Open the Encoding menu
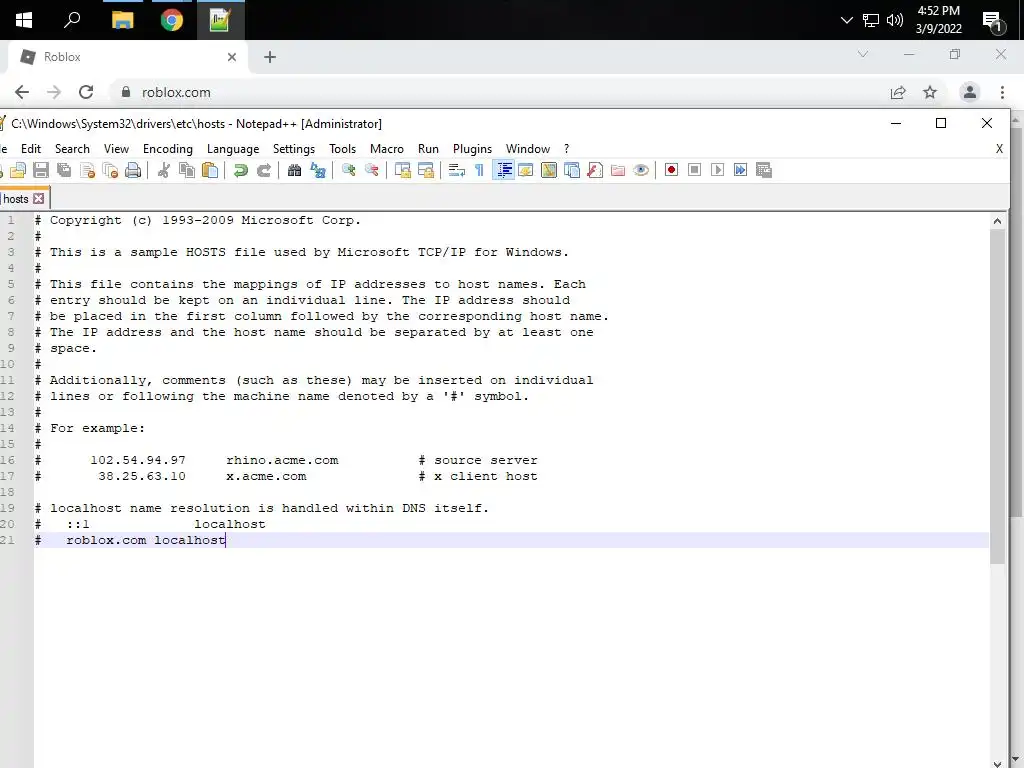Screen dimensions: 1024x768 pos(168,149)
